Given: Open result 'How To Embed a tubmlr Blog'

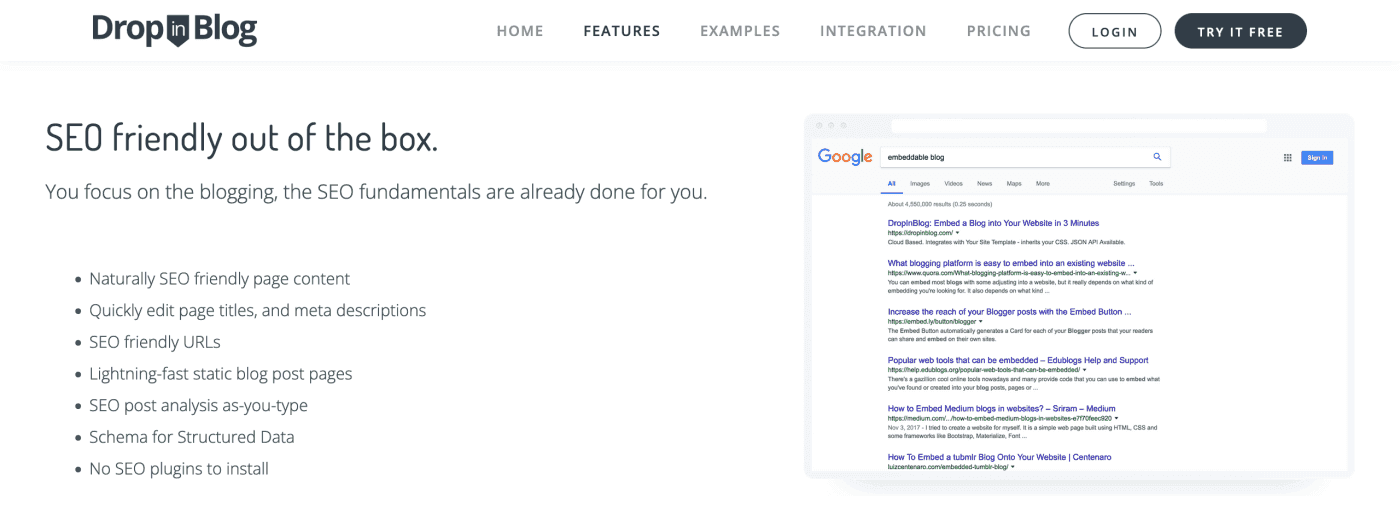Looking at the screenshot, I should [x=999, y=457].
